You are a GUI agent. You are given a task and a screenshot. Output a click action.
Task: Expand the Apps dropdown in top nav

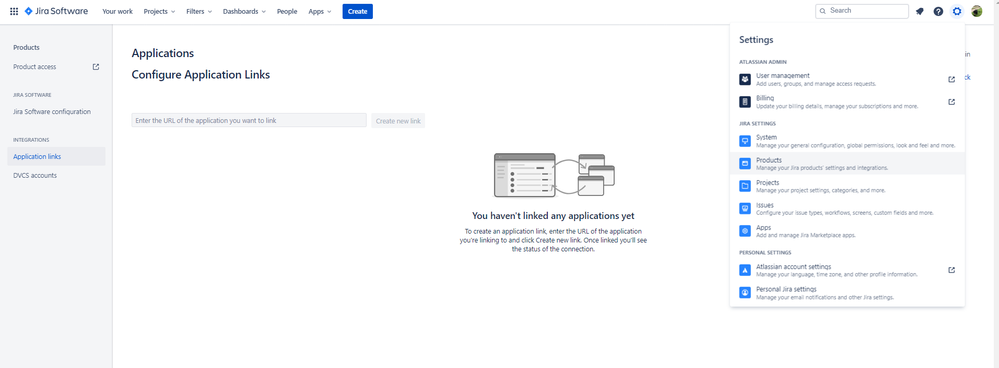pos(320,11)
